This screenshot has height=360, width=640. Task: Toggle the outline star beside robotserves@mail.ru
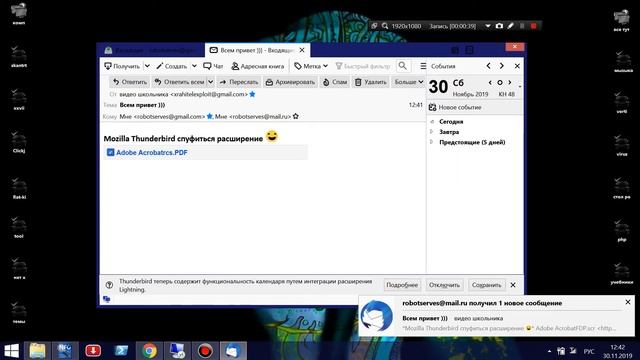pyautogui.click(x=296, y=116)
